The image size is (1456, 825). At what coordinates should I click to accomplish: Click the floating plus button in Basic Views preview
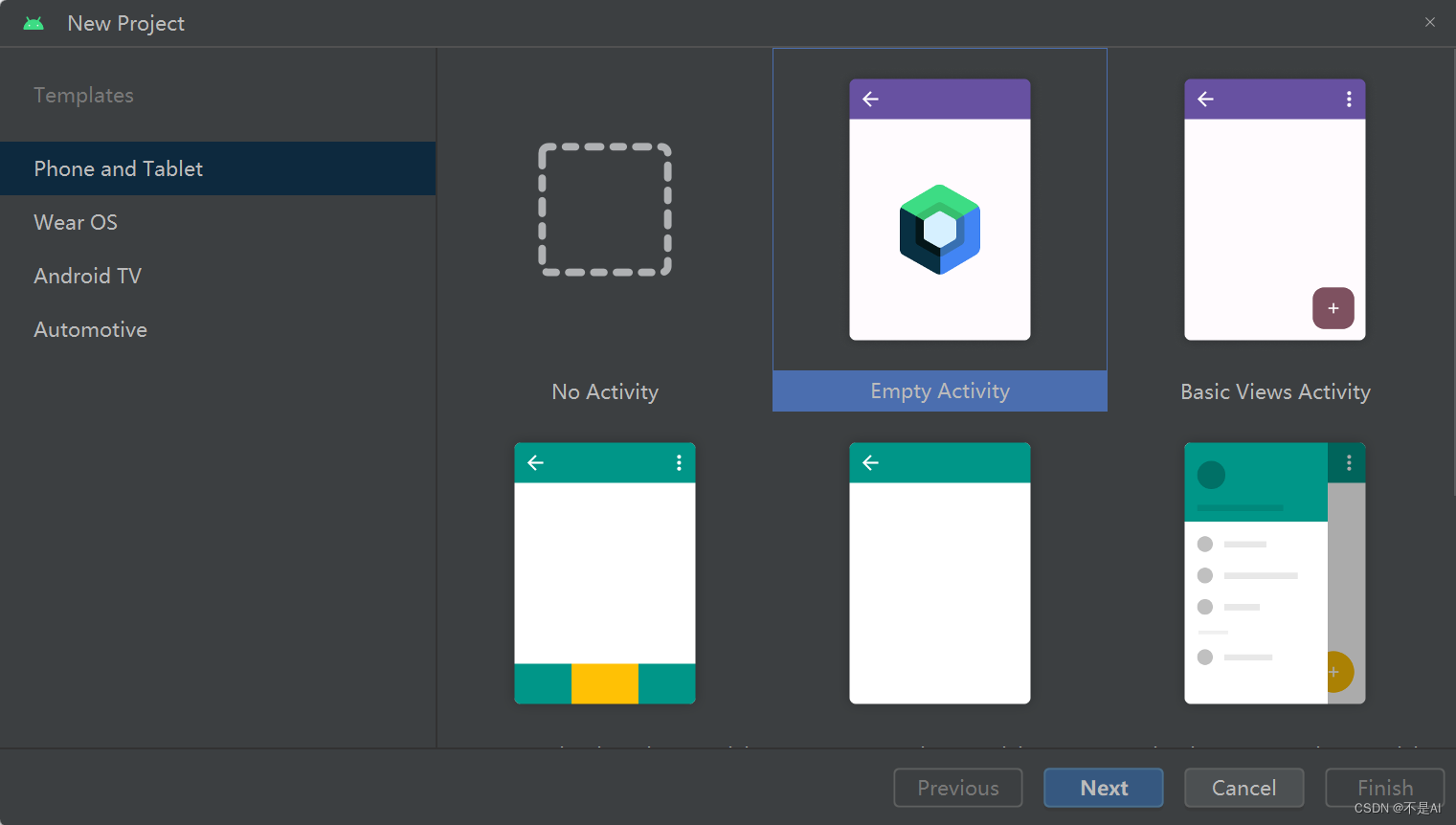[1333, 308]
